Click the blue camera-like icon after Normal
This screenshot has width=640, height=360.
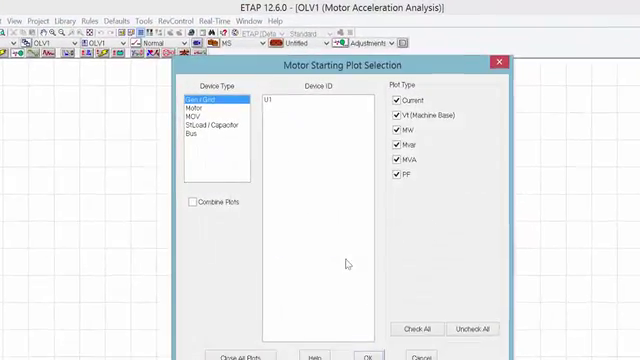197,43
